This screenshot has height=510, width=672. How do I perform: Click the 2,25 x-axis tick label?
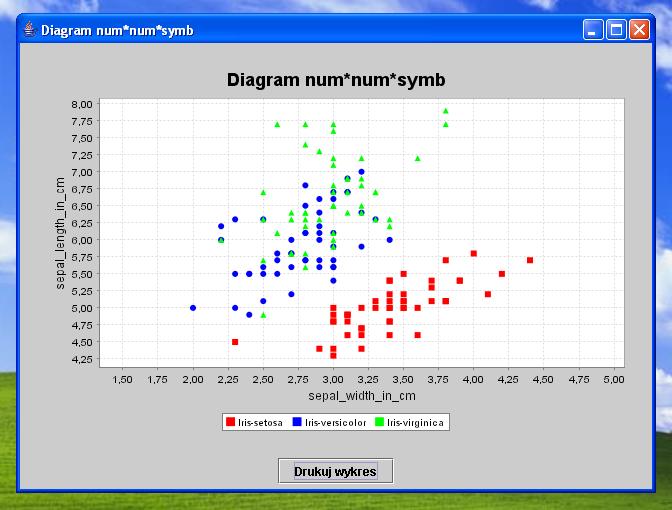point(228,379)
